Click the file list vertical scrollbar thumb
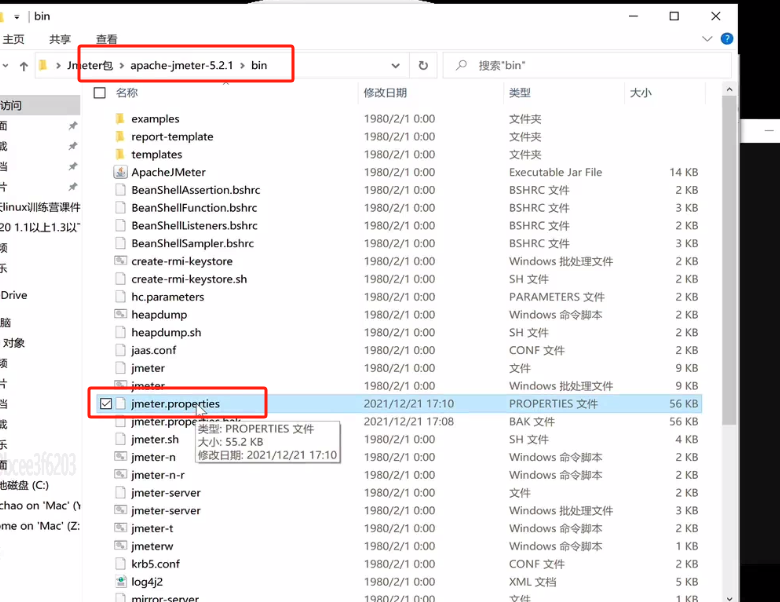 click(x=729, y=260)
